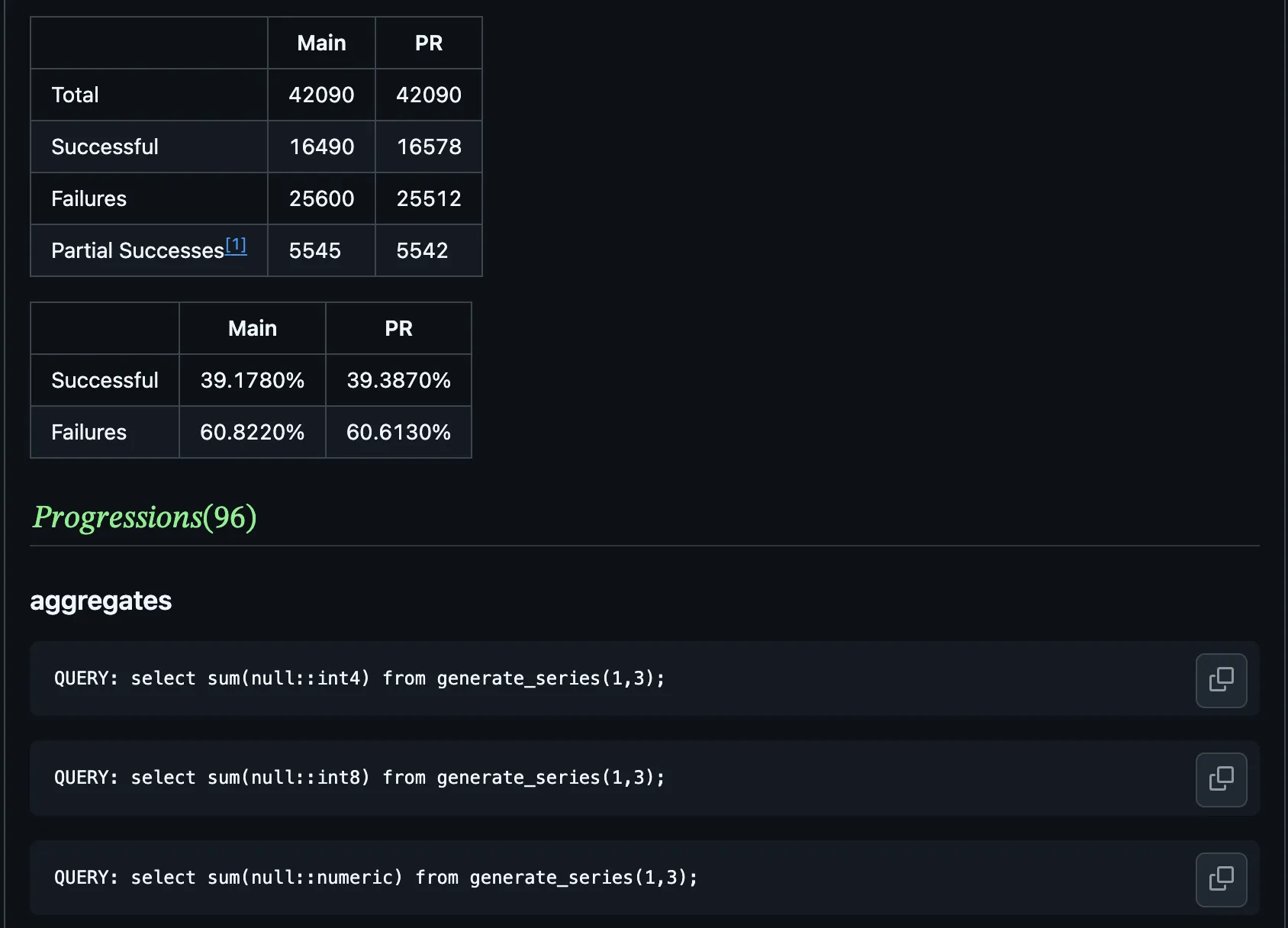
Task: Click the sum(null::numeric) query code block
Action: (x=375, y=878)
